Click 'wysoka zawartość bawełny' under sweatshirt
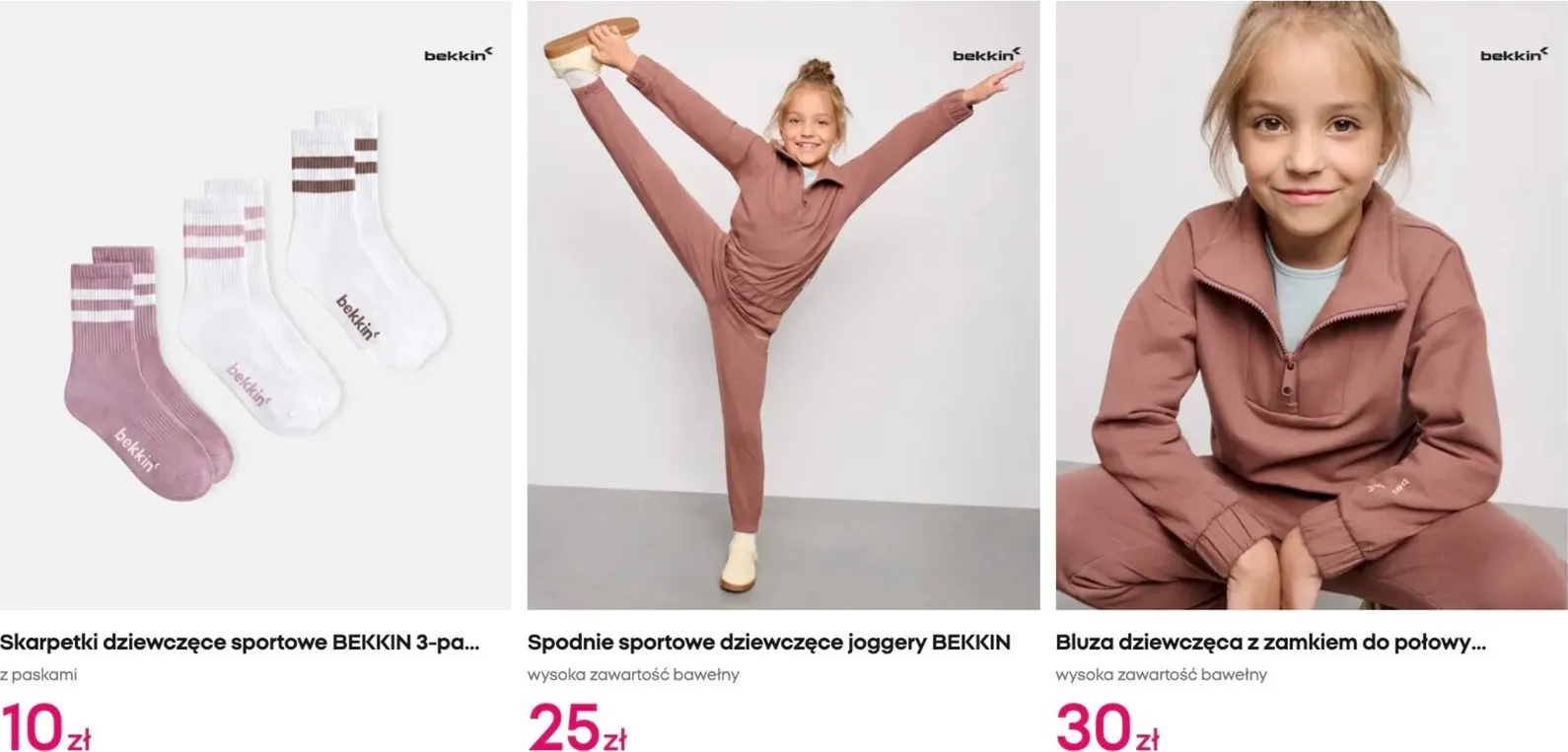 pyautogui.click(x=1162, y=675)
